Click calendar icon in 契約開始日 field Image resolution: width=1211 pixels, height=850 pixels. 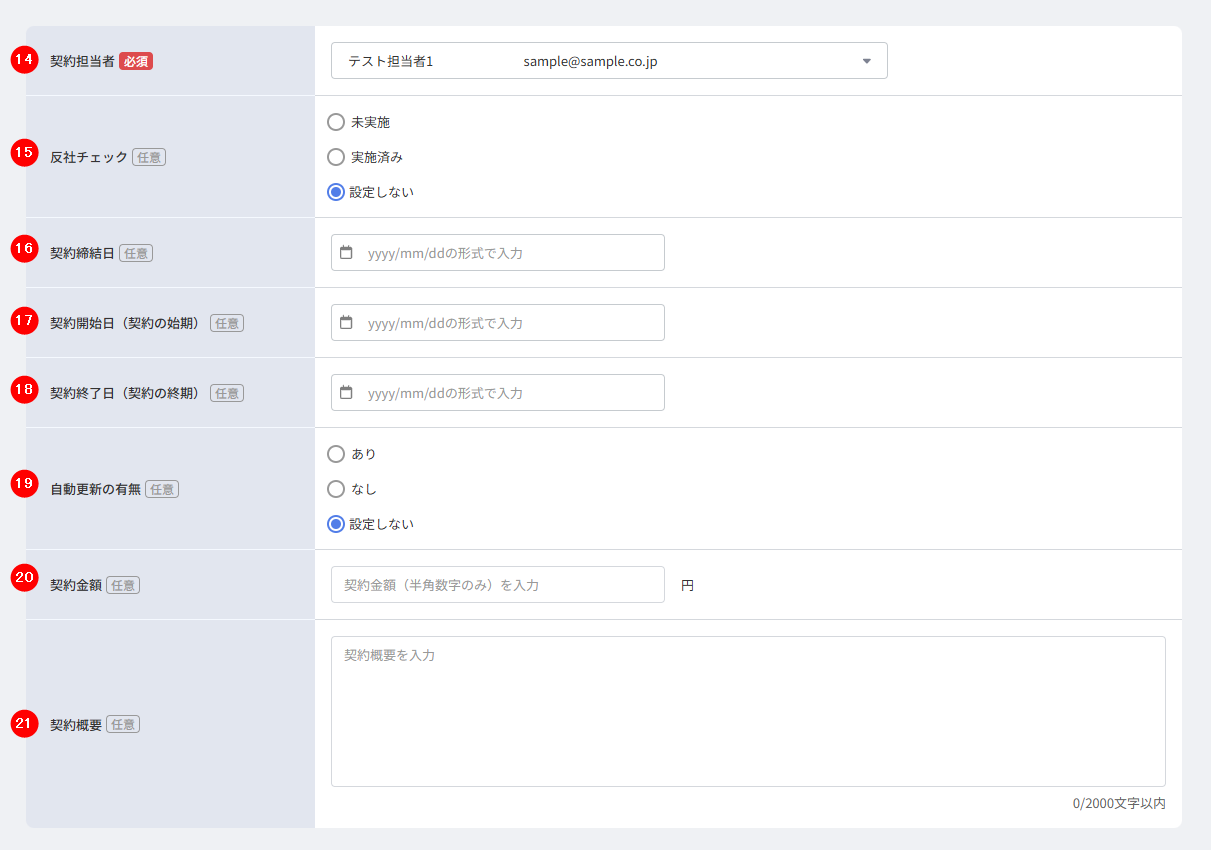click(x=346, y=323)
